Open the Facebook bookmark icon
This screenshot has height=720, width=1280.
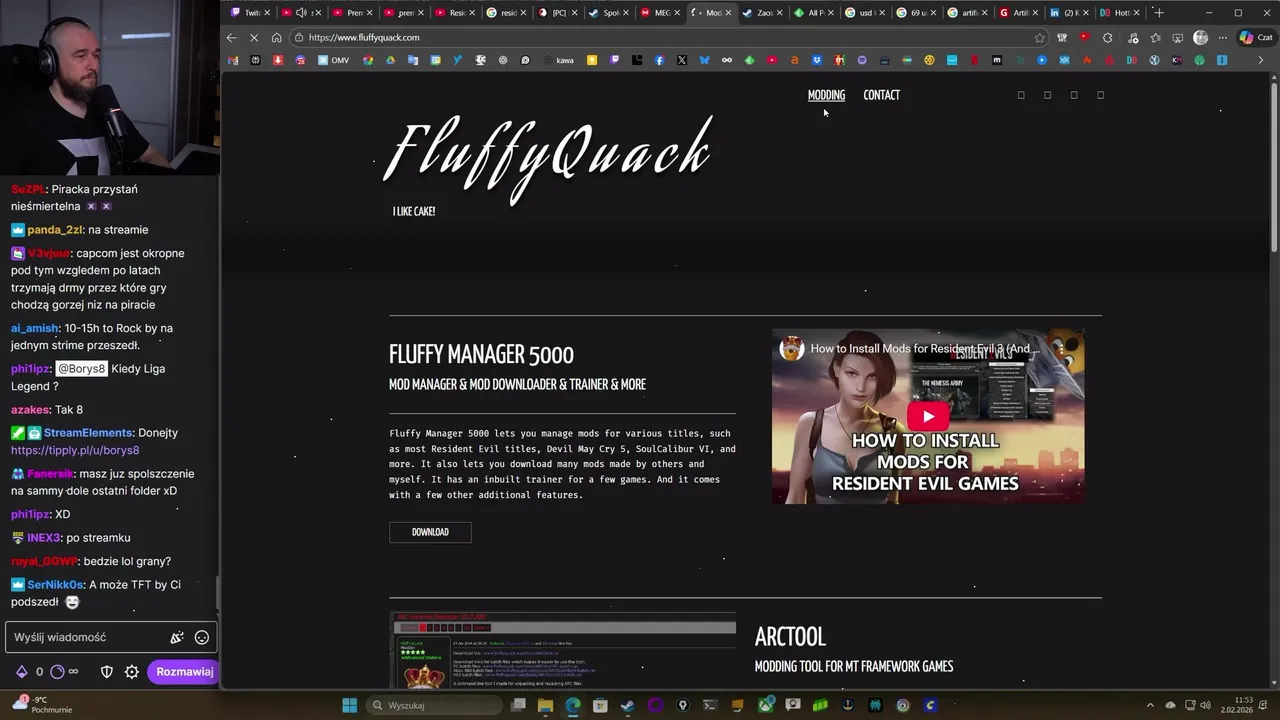[660, 60]
